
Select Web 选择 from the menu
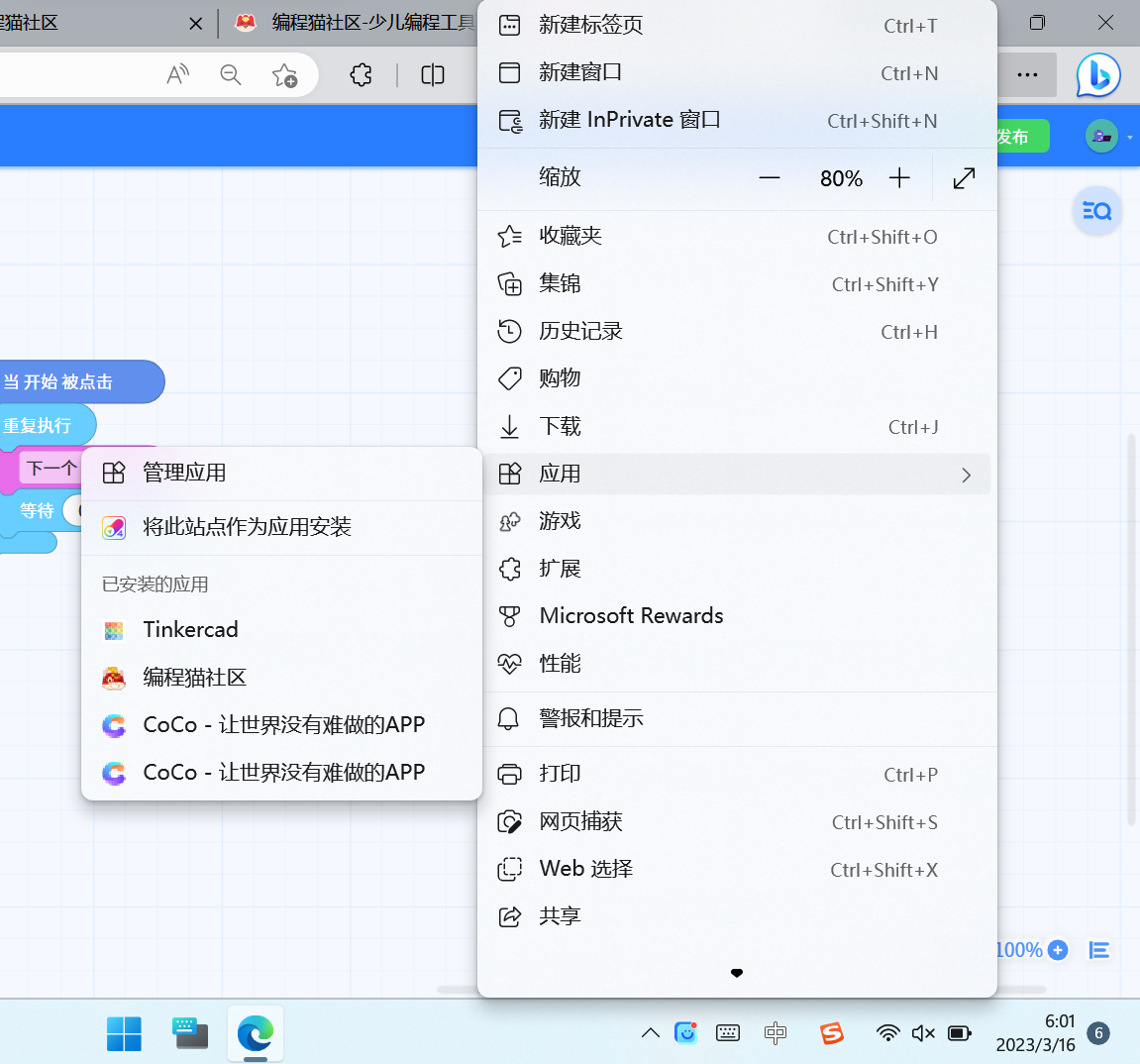tap(737, 869)
